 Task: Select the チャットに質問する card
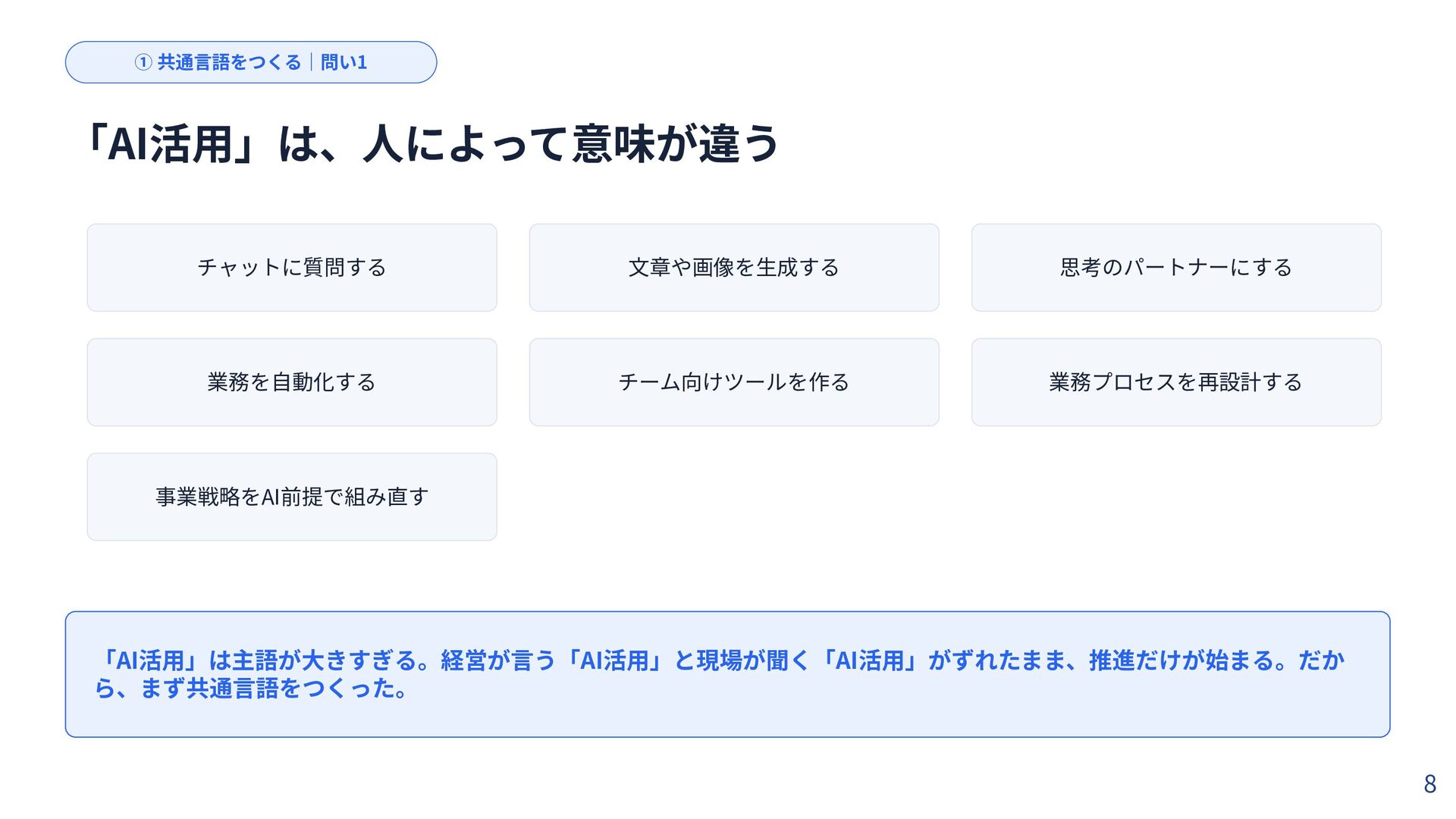click(x=292, y=268)
